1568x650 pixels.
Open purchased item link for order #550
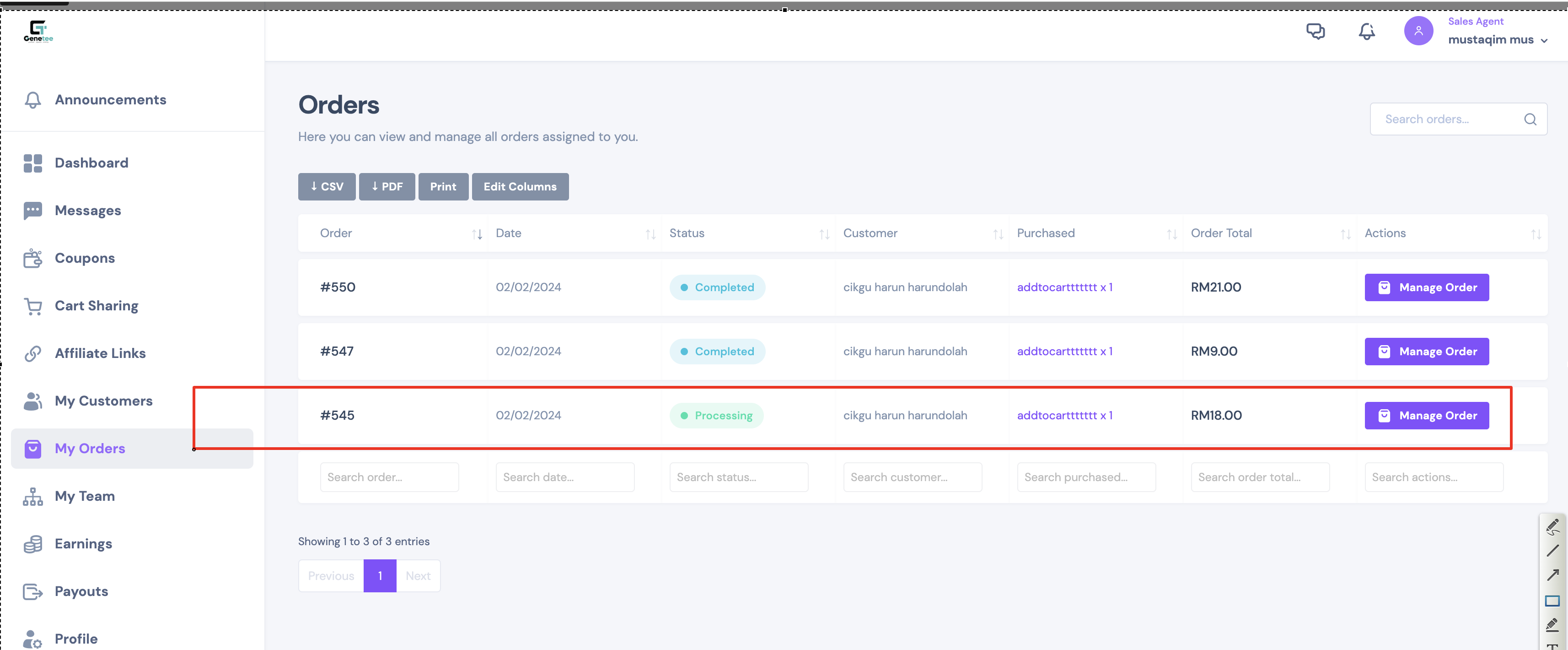[x=1064, y=287]
